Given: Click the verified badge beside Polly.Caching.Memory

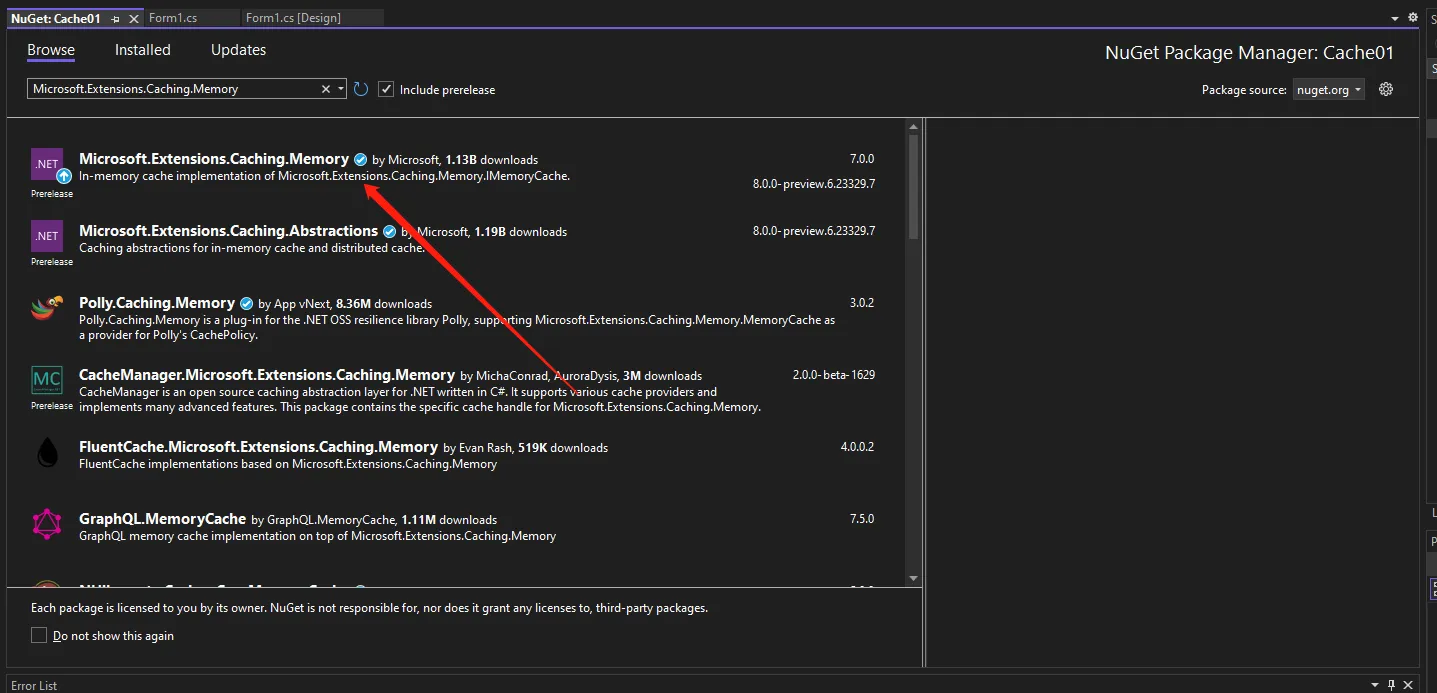Looking at the screenshot, I should pyautogui.click(x=246, y=303).
